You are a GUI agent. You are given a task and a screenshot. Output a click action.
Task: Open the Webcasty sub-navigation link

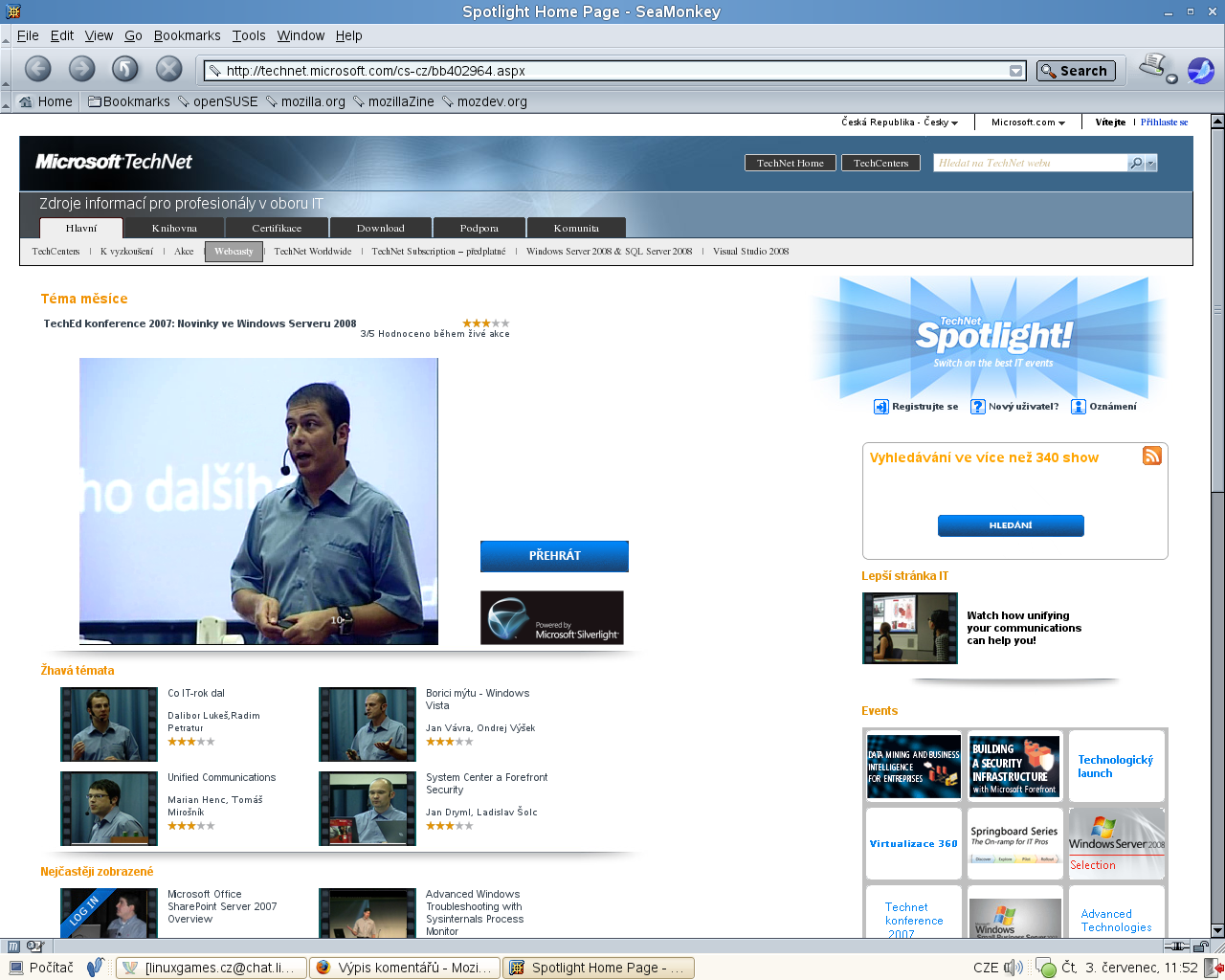coord(234,252)
